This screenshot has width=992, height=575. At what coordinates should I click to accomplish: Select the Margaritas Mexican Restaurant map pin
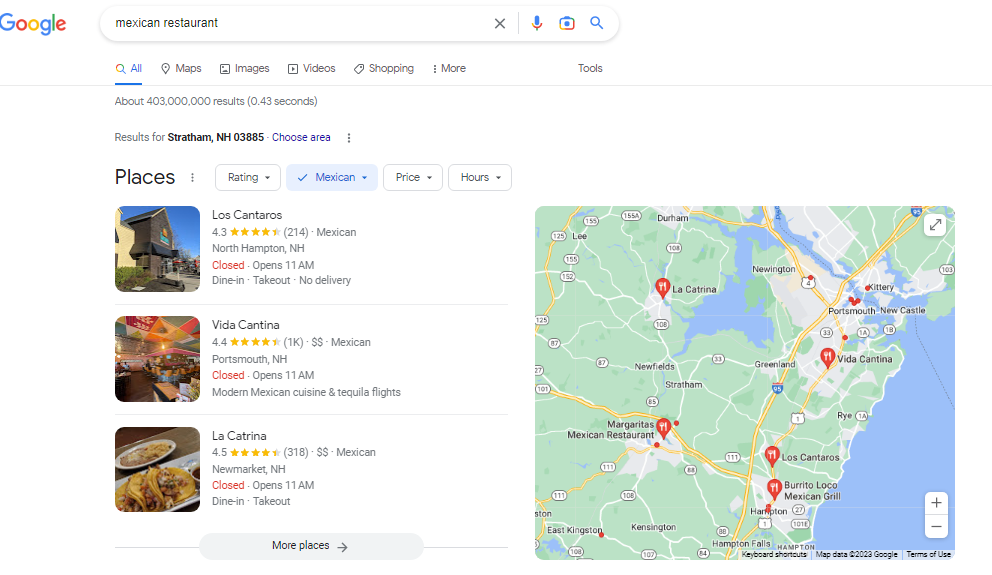(x=663, y=428)
